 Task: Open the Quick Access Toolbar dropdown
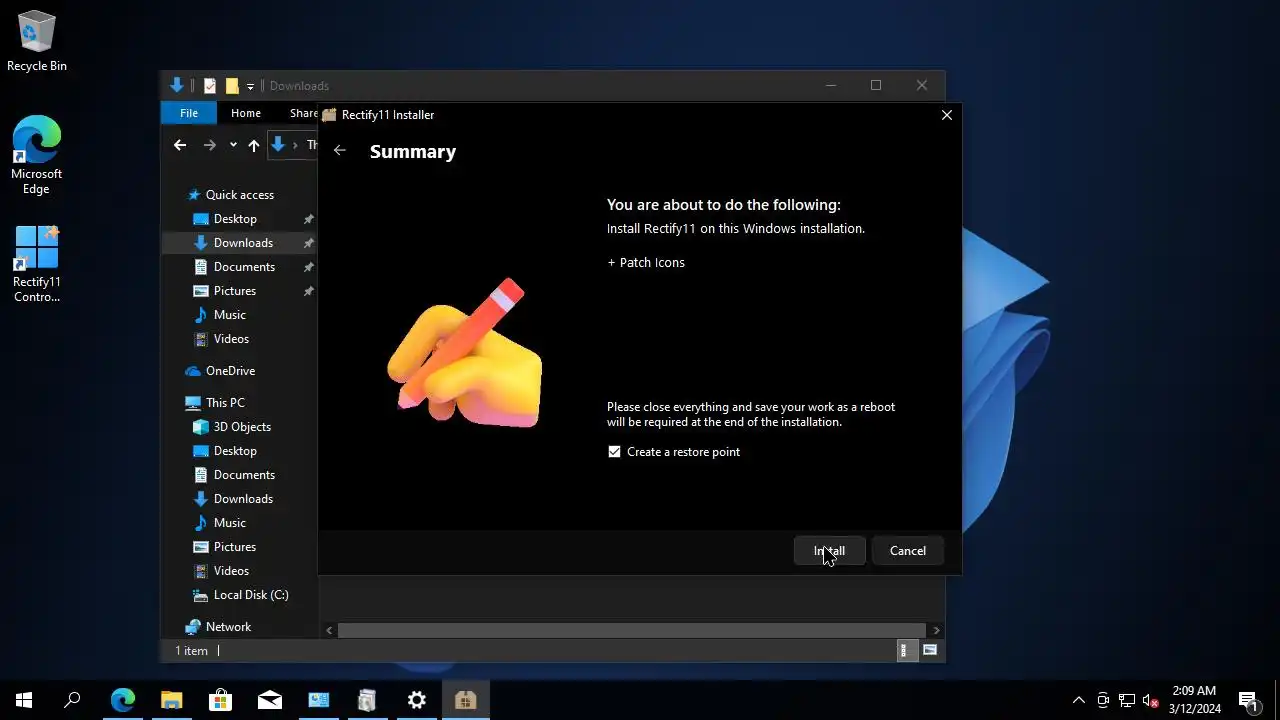click(250, 86)
